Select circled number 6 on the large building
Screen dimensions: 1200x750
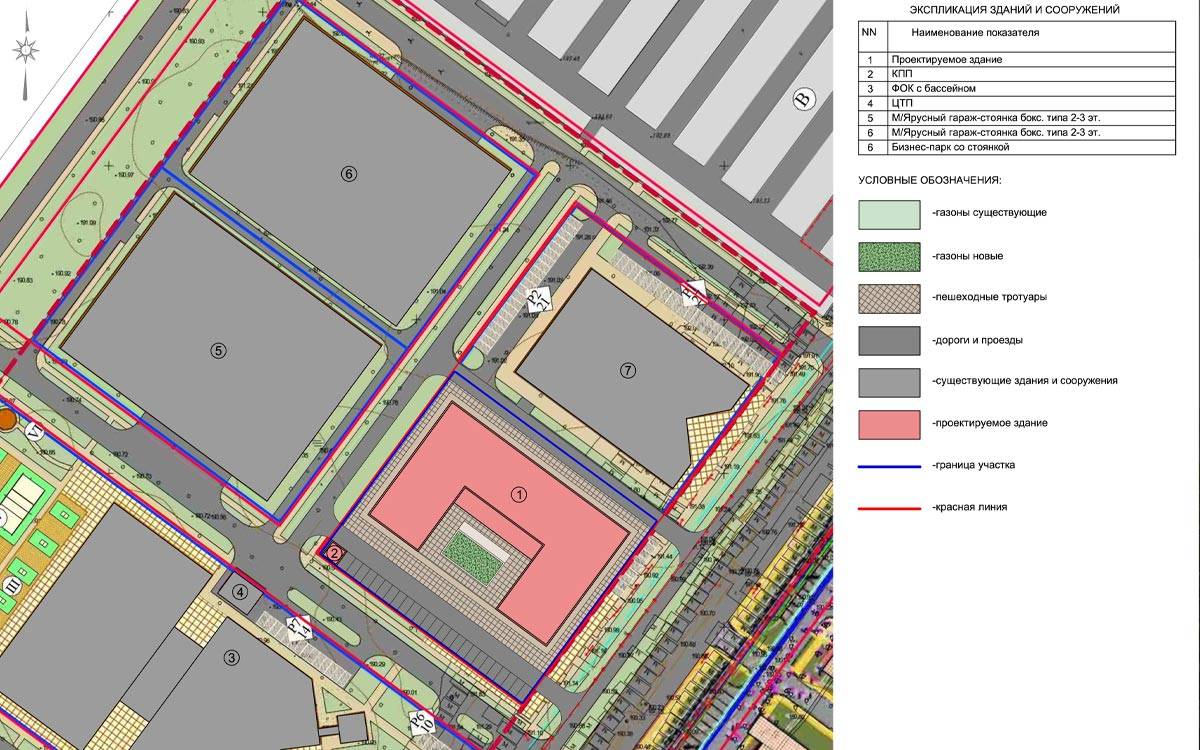pyautogui.click(x=348, y=173)
